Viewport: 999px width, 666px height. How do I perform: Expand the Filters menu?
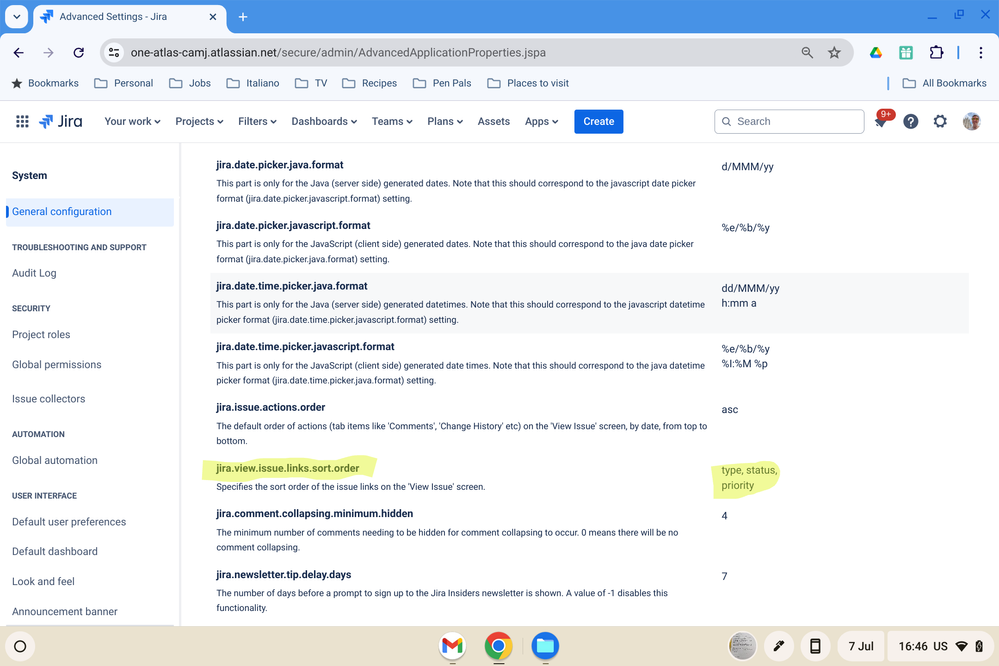(x=257, y=121)
